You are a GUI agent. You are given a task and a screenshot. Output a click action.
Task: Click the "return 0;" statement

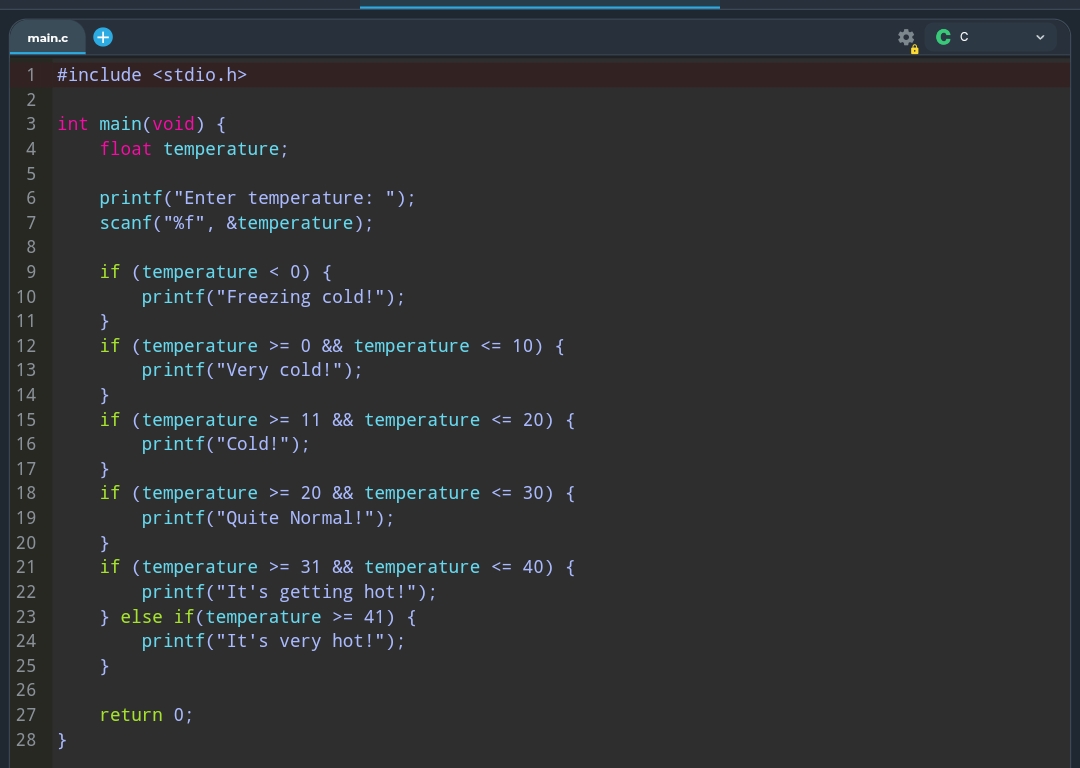(x=146, y=715)
